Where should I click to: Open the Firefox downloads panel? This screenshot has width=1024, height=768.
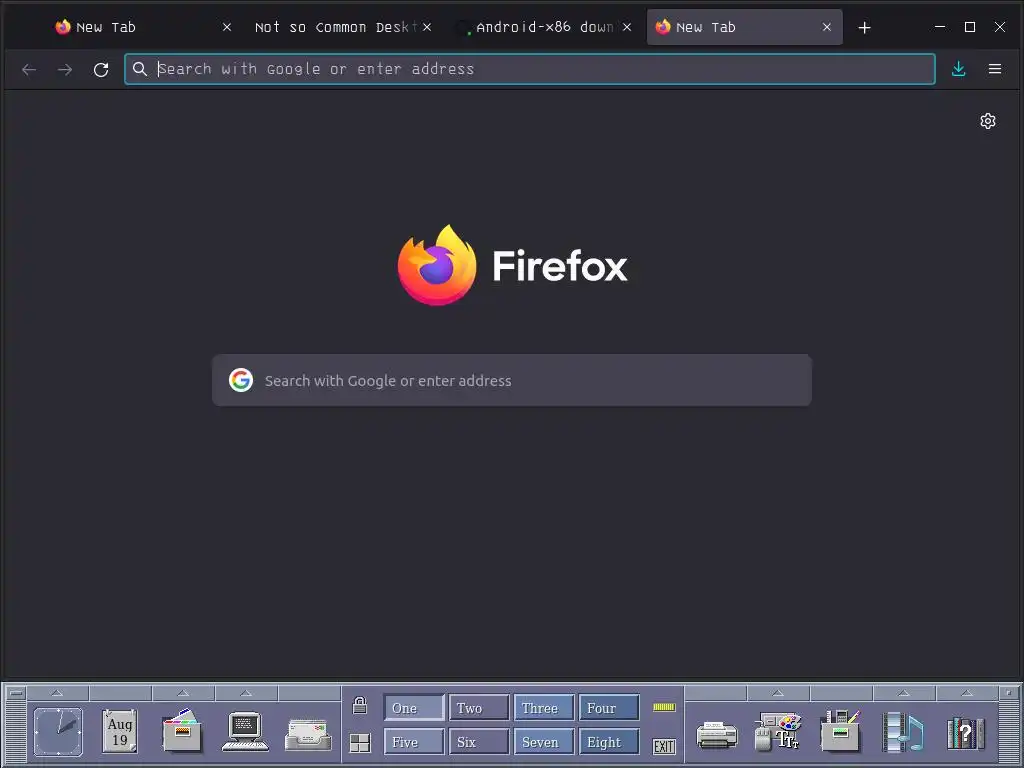(x=958, y=69)
